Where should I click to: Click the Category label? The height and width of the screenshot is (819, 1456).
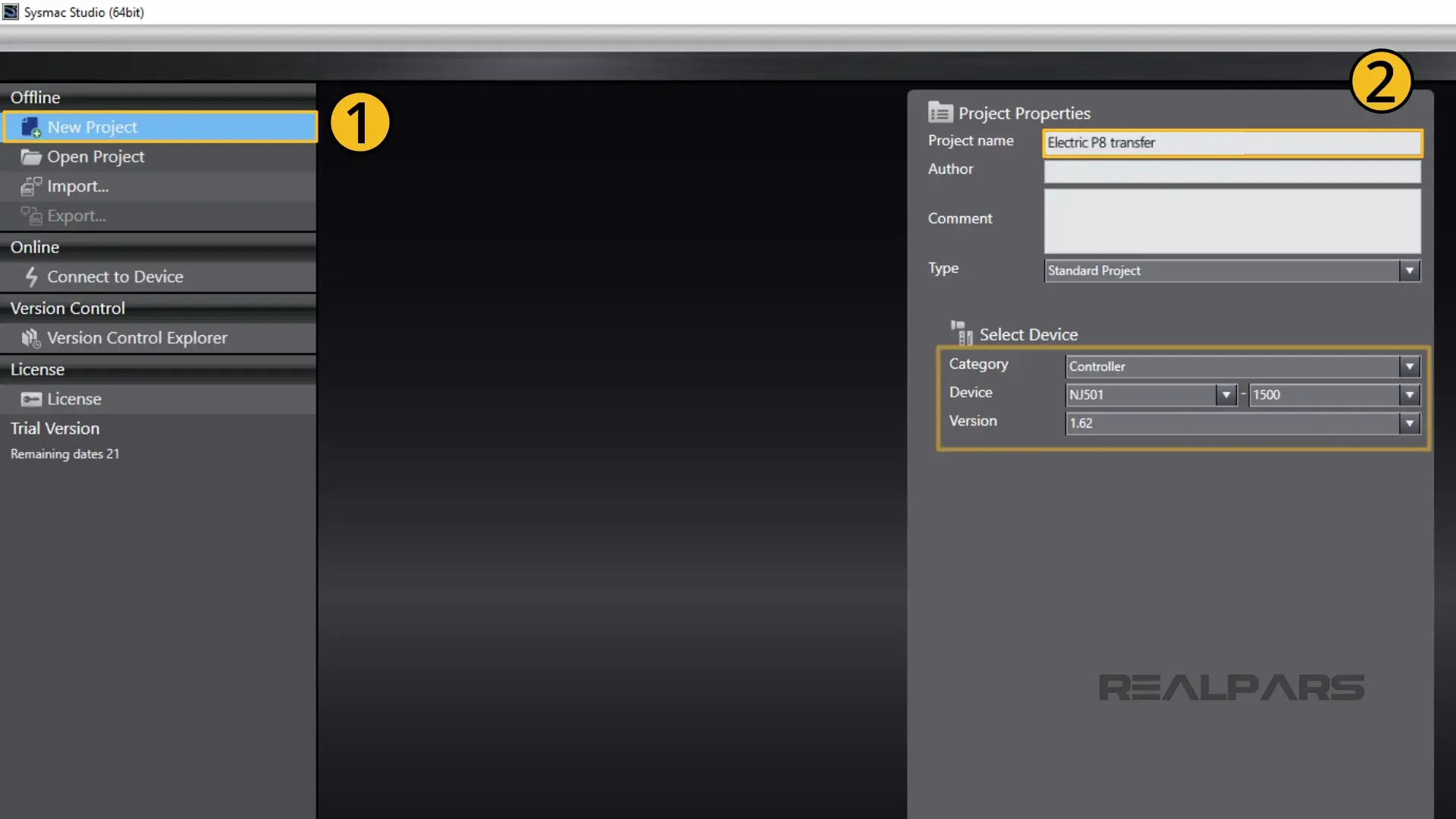point(978,365)
